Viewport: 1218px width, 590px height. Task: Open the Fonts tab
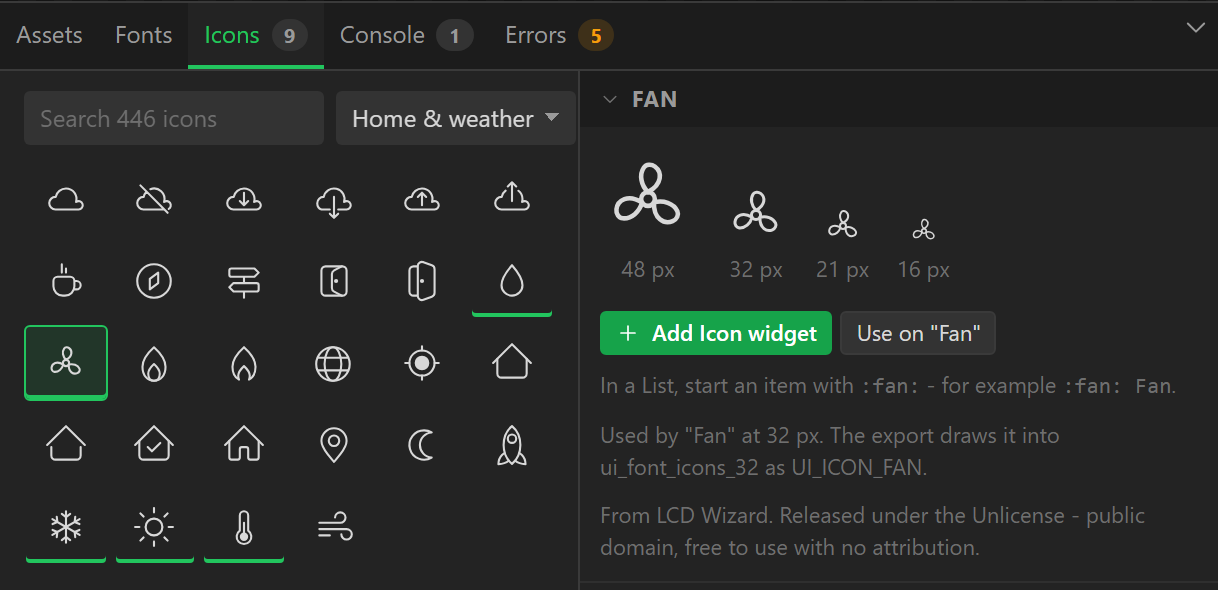[144, 35]
